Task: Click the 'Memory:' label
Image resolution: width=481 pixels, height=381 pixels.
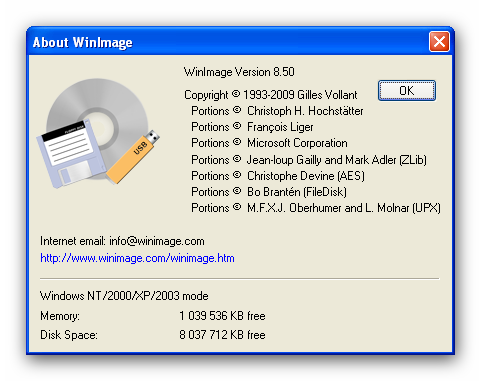Action: pyautogui.click(x=60, y=316)
